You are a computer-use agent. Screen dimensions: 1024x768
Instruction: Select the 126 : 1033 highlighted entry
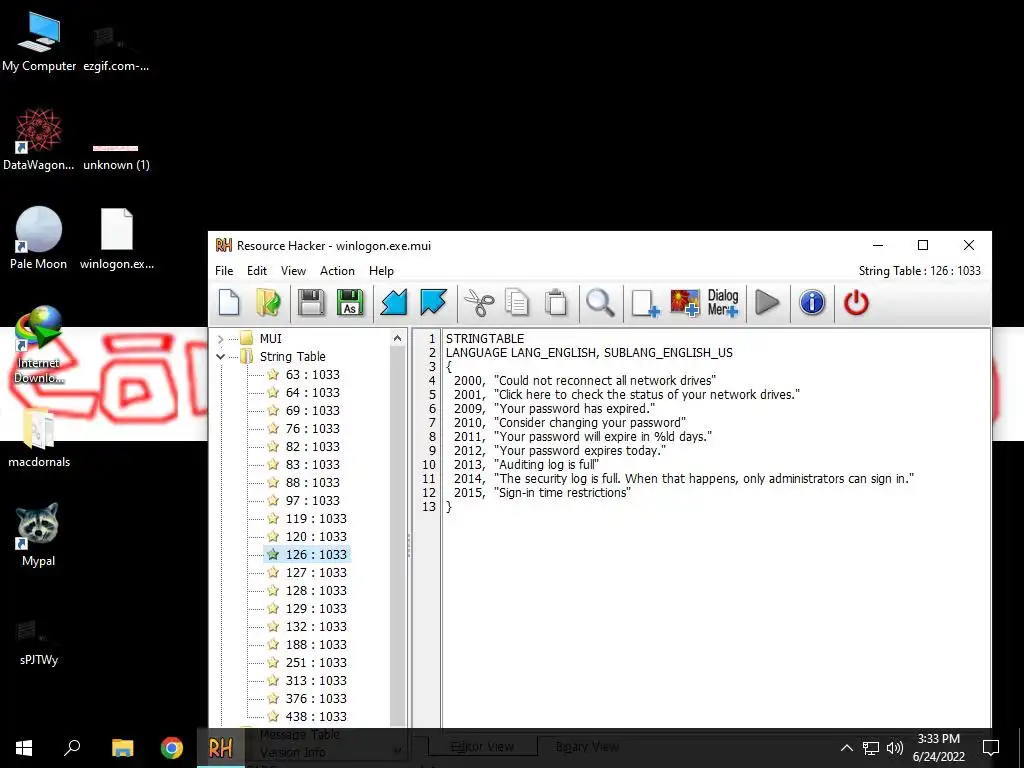point(315,554)
